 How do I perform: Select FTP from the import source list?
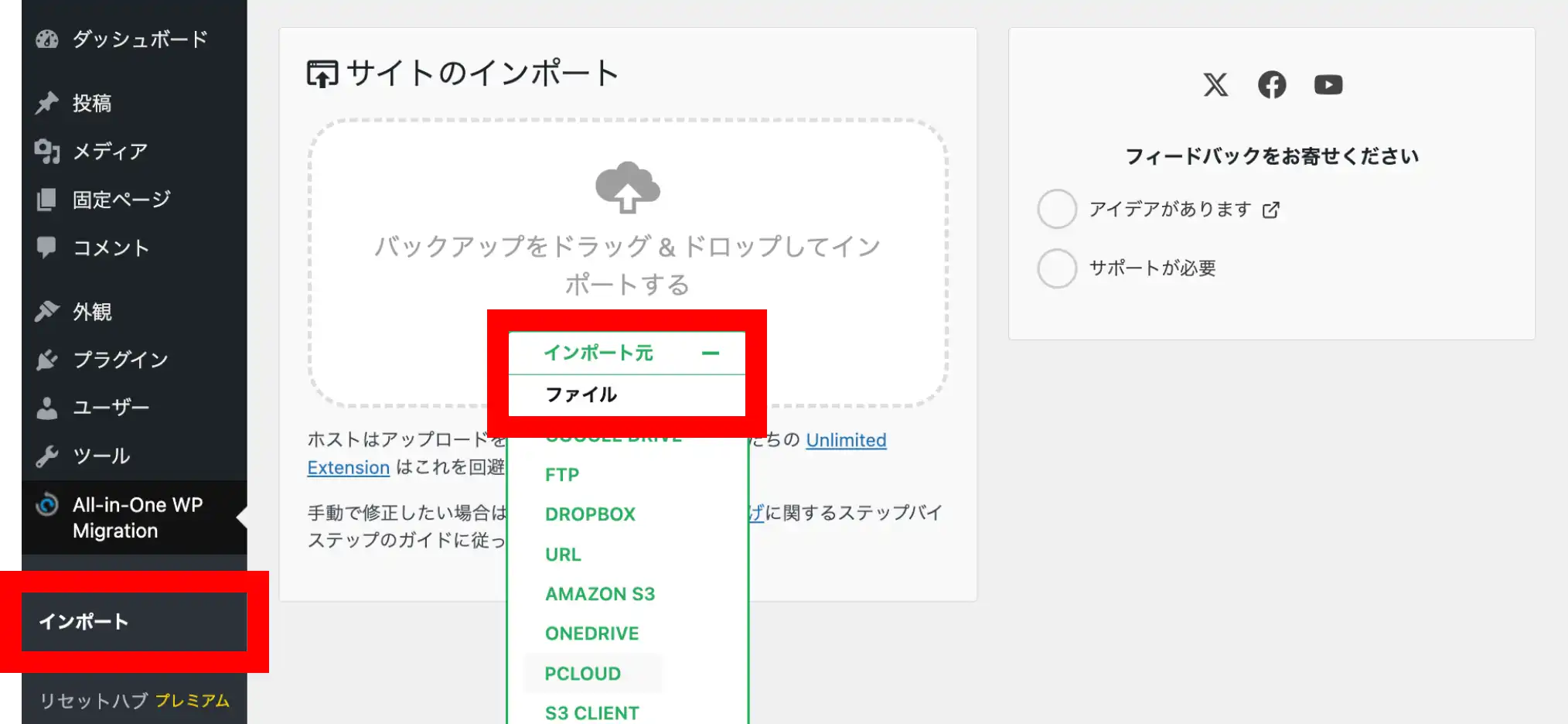pyautogui.click(x=562, y=474)
